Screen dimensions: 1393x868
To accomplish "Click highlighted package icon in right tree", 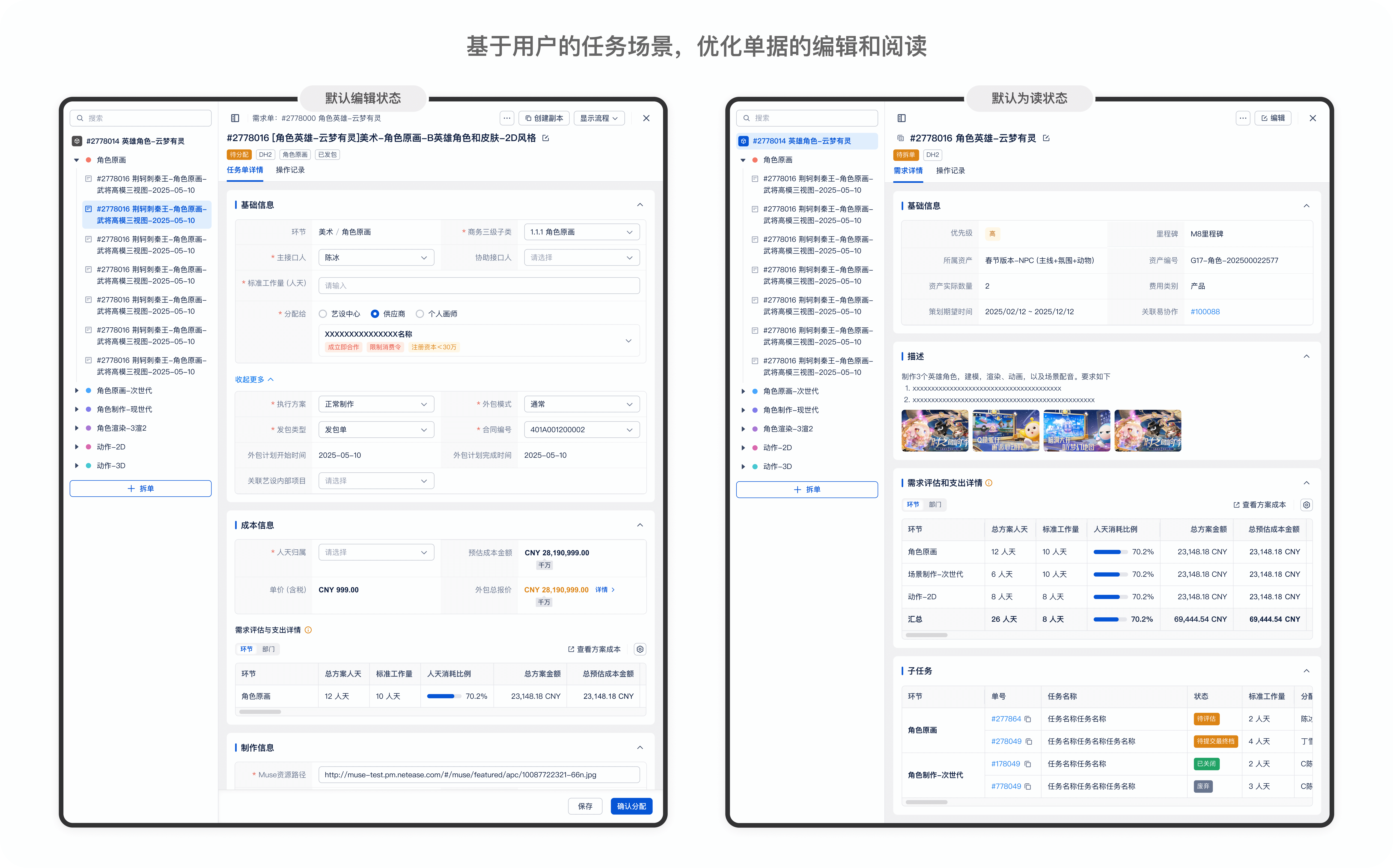I will point(744,141).
